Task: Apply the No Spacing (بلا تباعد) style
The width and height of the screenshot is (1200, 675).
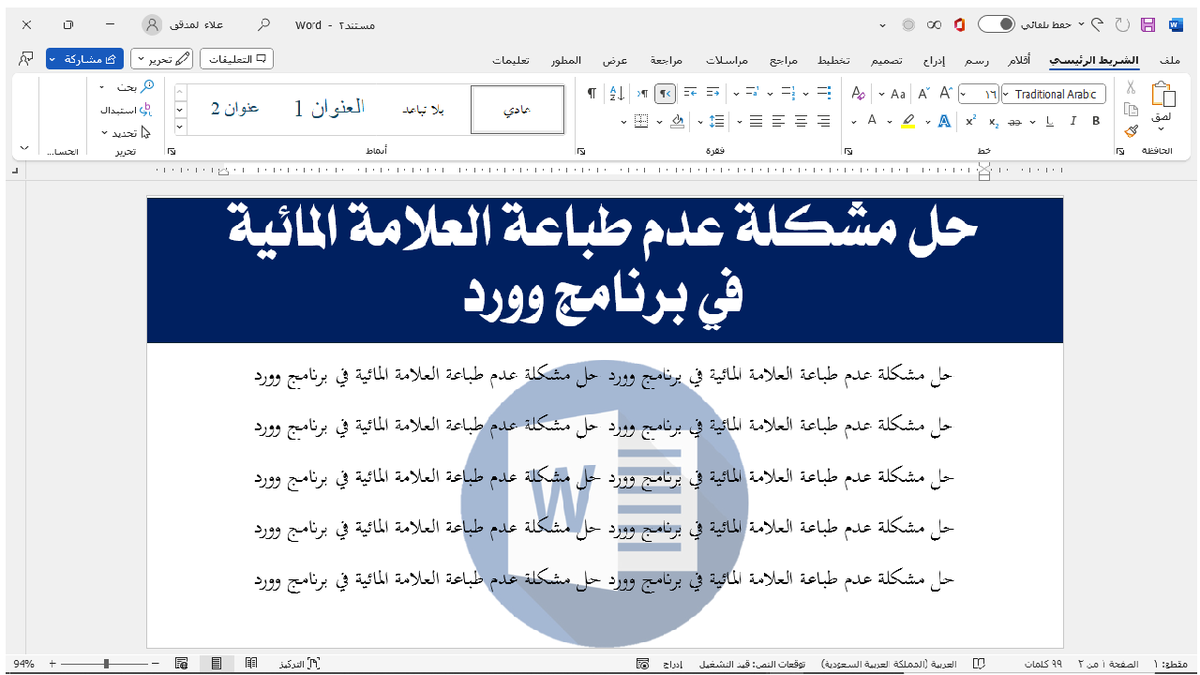Action: tap(423, 109)
